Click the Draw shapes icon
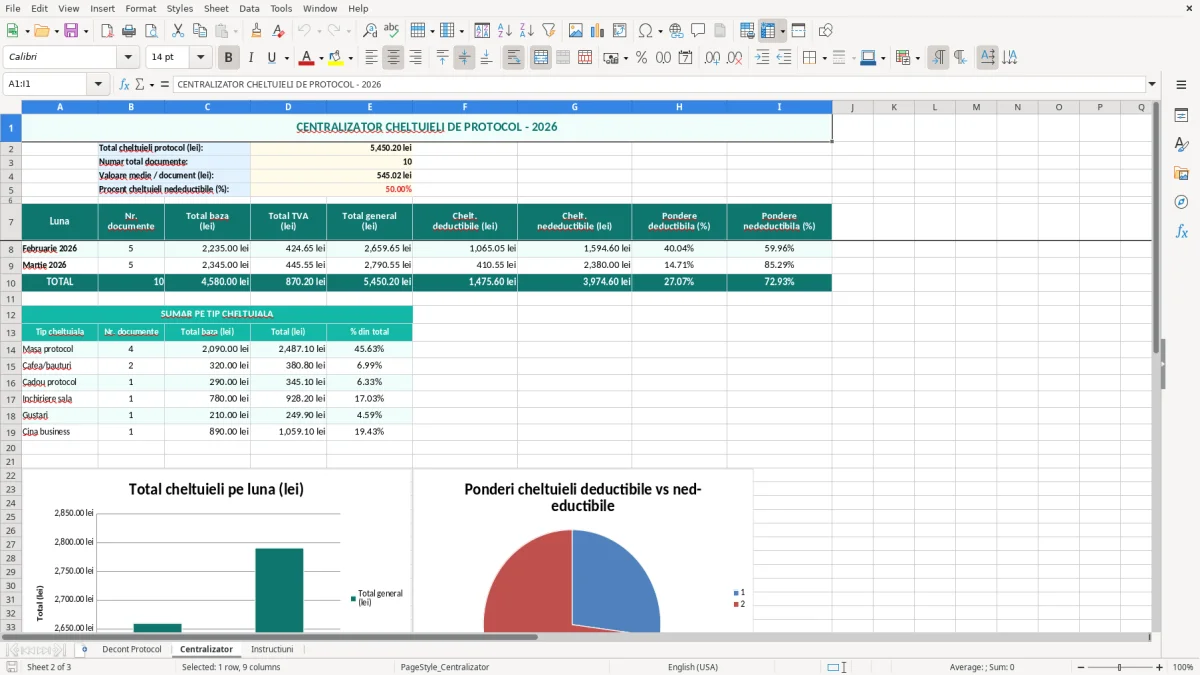 coord(826,31)
